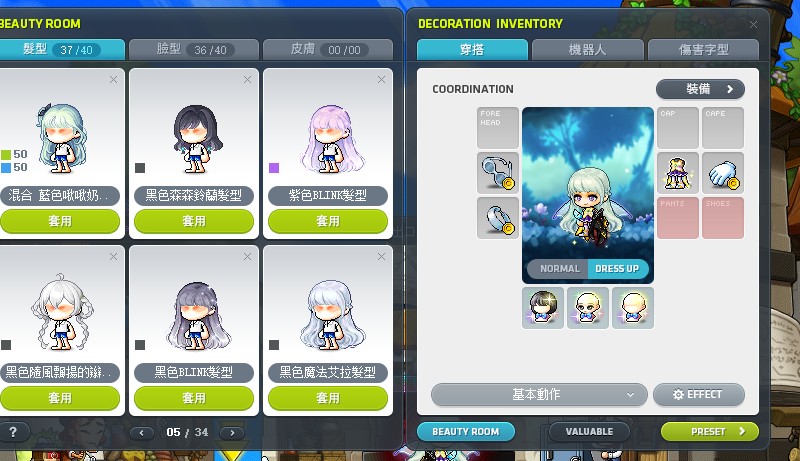800x461 pixels.
Task: Click the purple color swatch on BLINK hair card
Action: [x=274, y=168]
